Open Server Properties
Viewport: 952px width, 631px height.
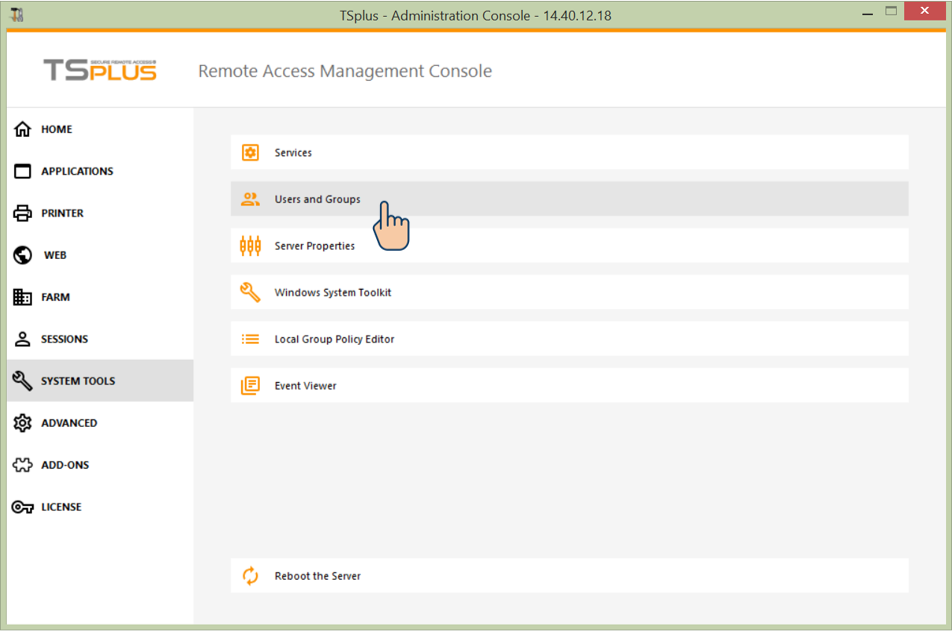point(570,246)
